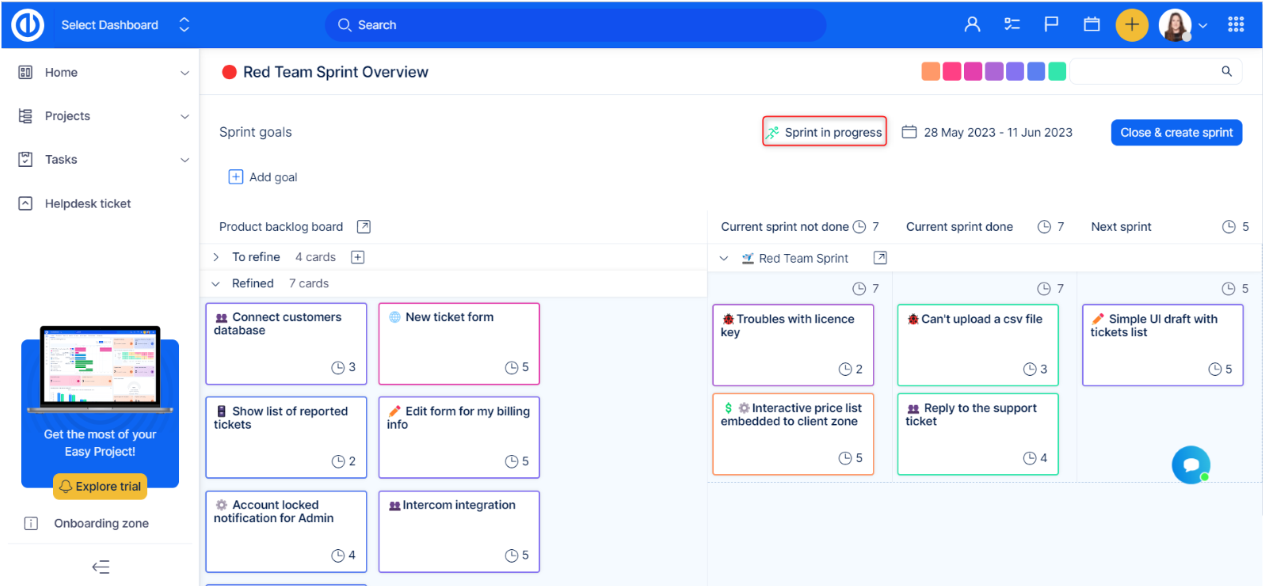The height and width of the screenshot is (586, 1263).
Task: Click Close & create sprint button
Action: tap(1176, 133)
